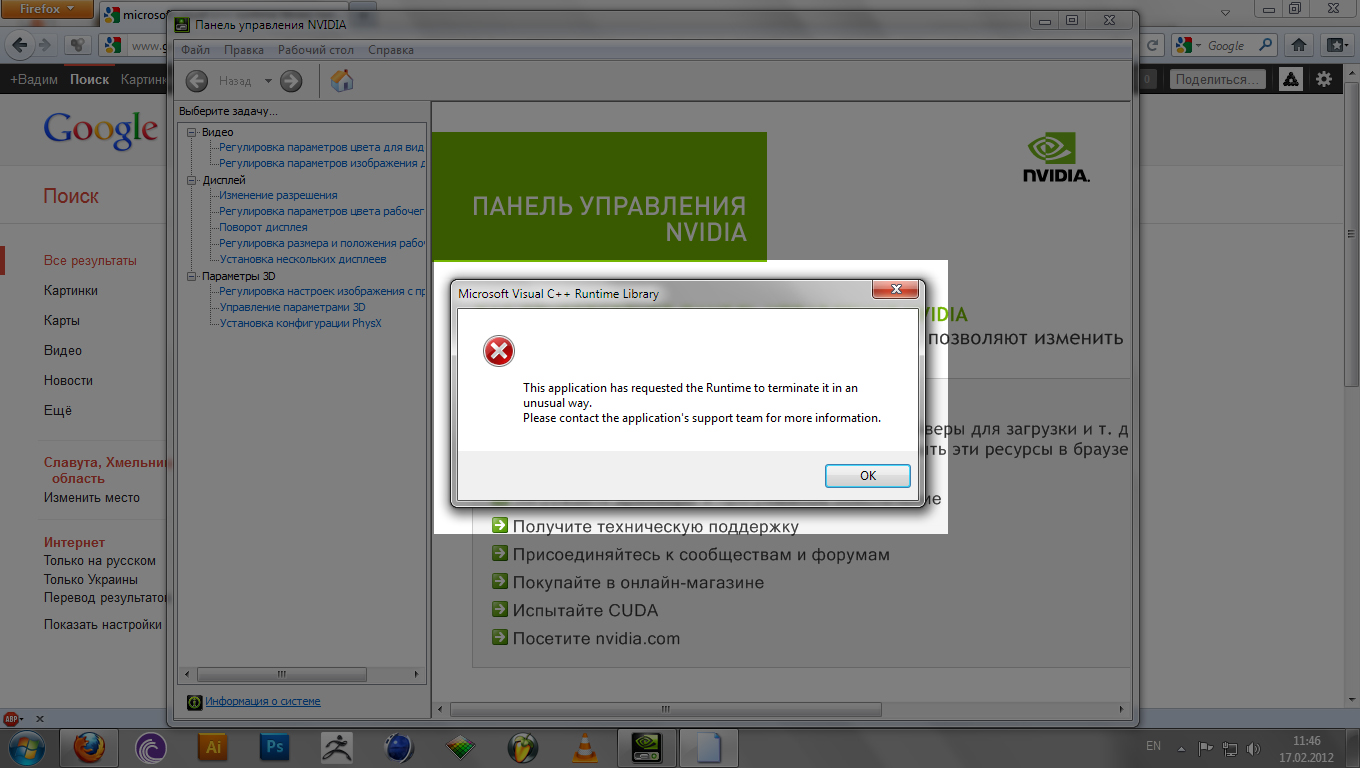The width and height of the screenshot is (1360, 768).
Task: Click the Поделиться share box on Google bar
Action: (x=1217, y=79)
